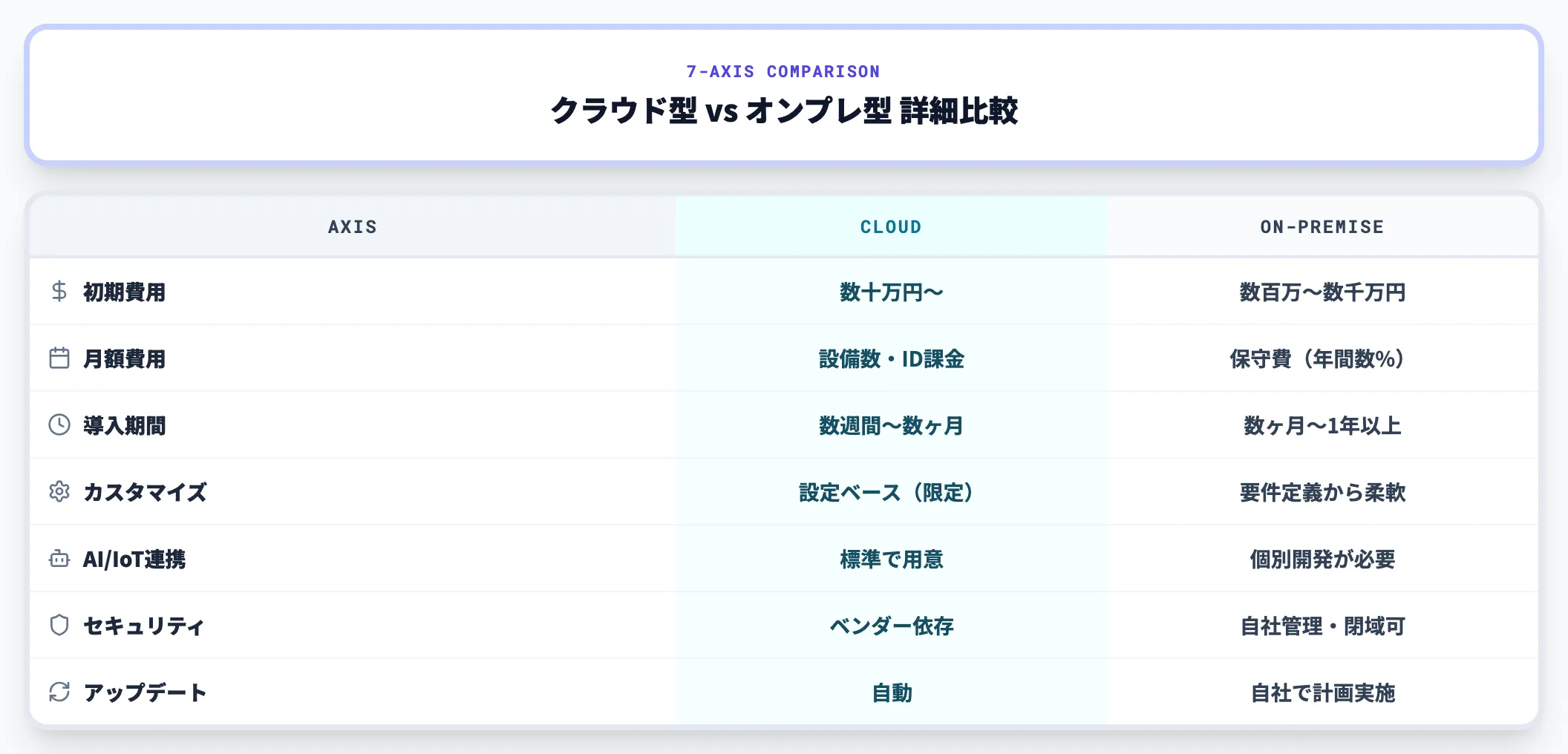Select the dollar icon beside 初期費用
This screenshot has height=754, width=1568.
pyautogui.click(x=59, y=292)
